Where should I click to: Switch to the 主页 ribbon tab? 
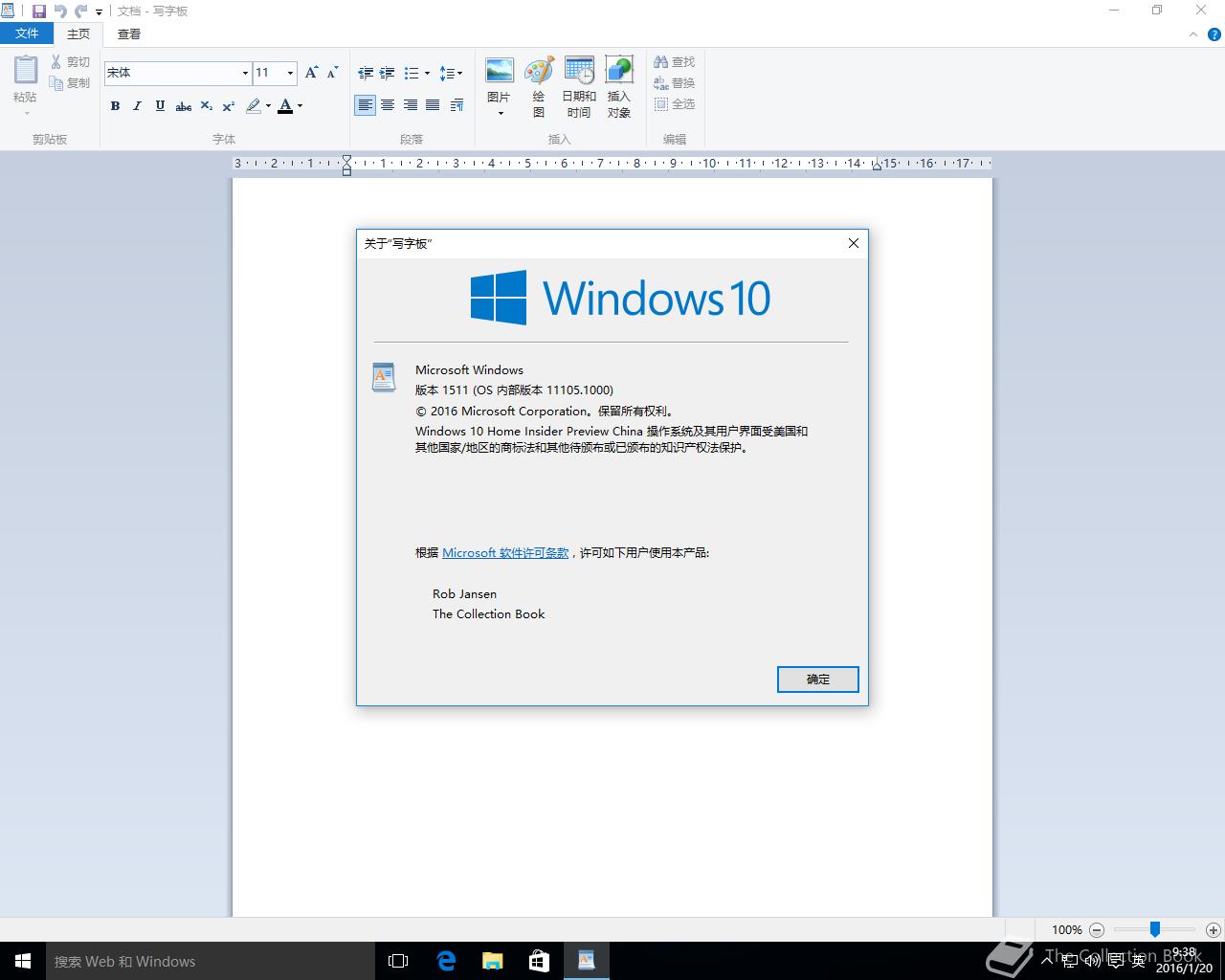pos(78,33)
